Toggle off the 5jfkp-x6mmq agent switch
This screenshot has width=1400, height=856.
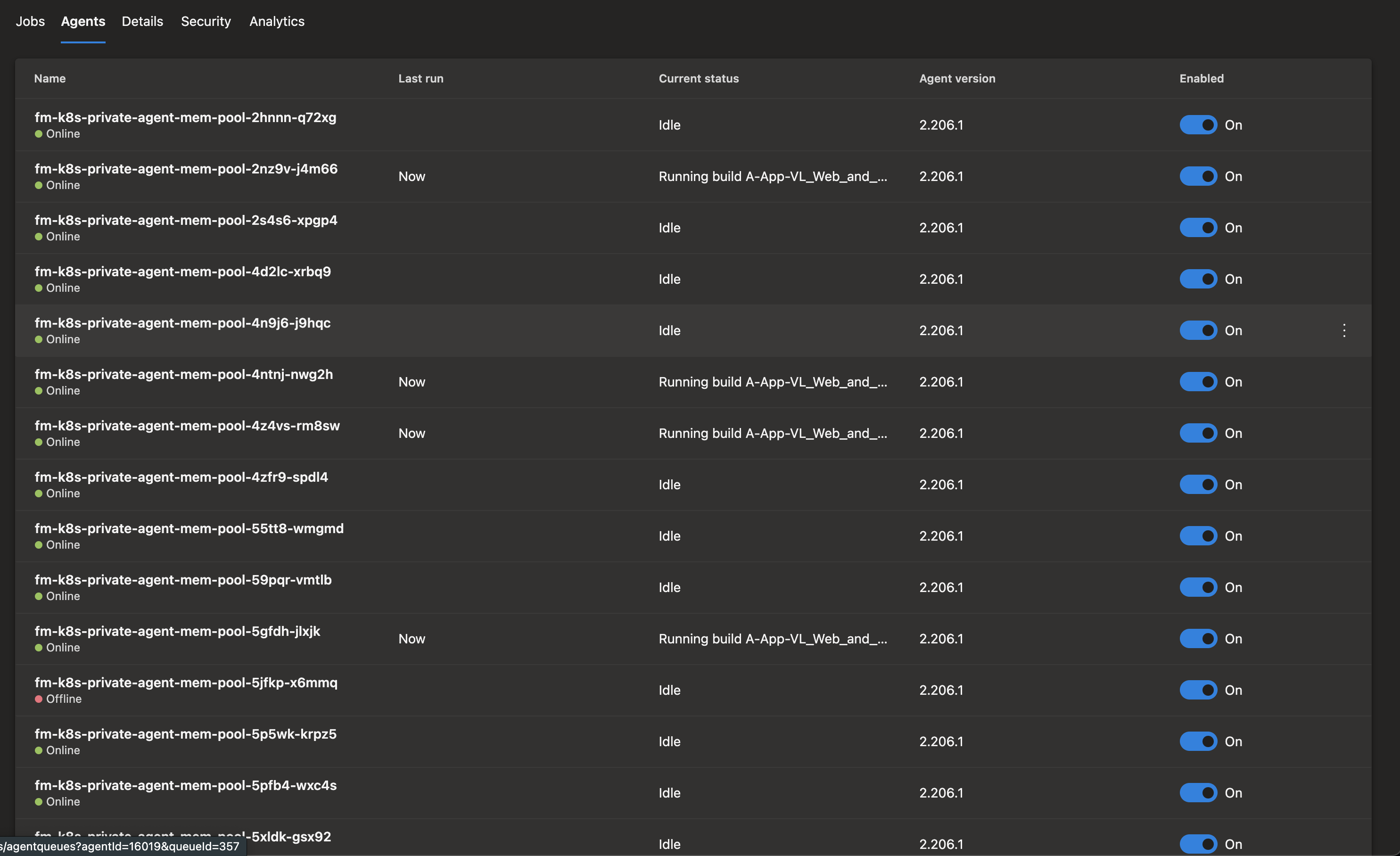click(1198, 690)
